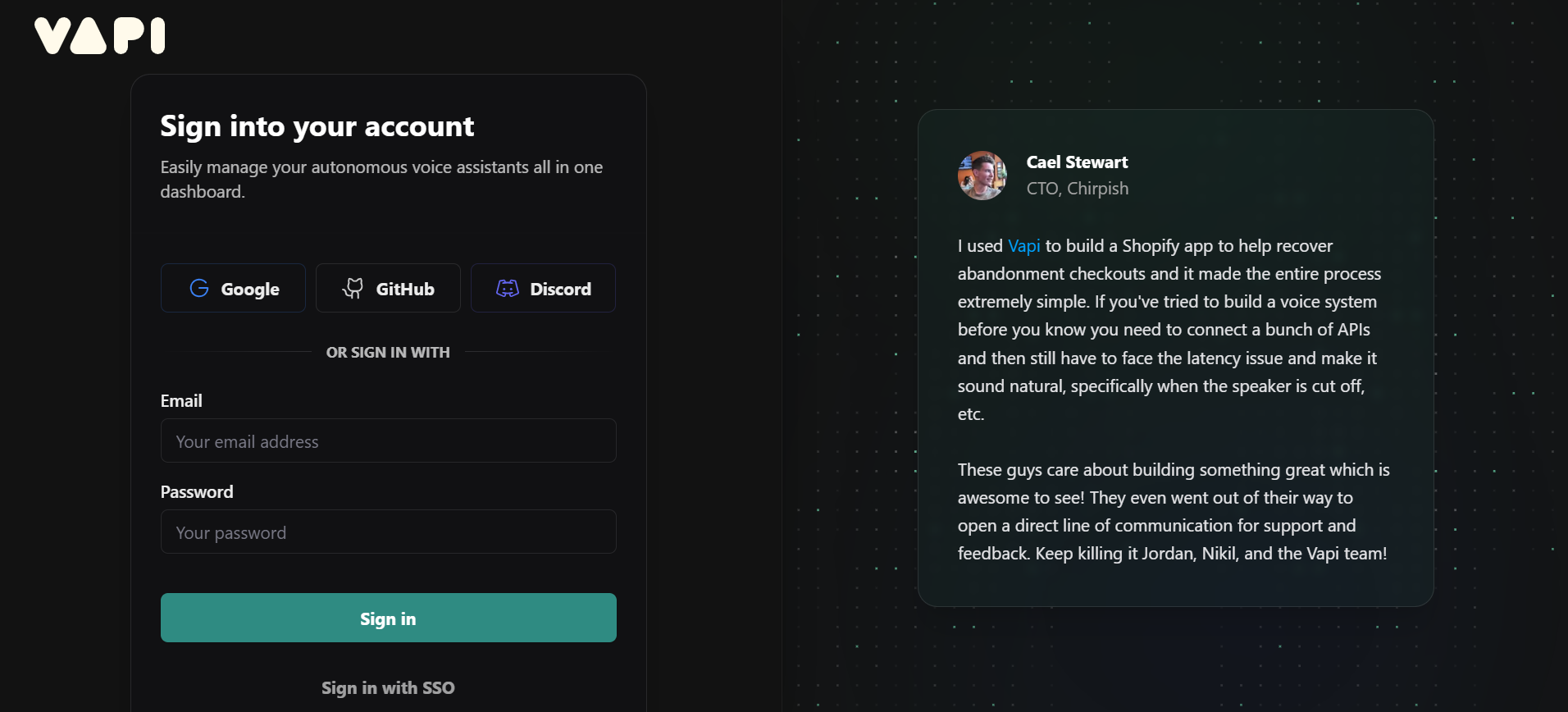Sign in using the Discord option

click(x=543, y=288)
